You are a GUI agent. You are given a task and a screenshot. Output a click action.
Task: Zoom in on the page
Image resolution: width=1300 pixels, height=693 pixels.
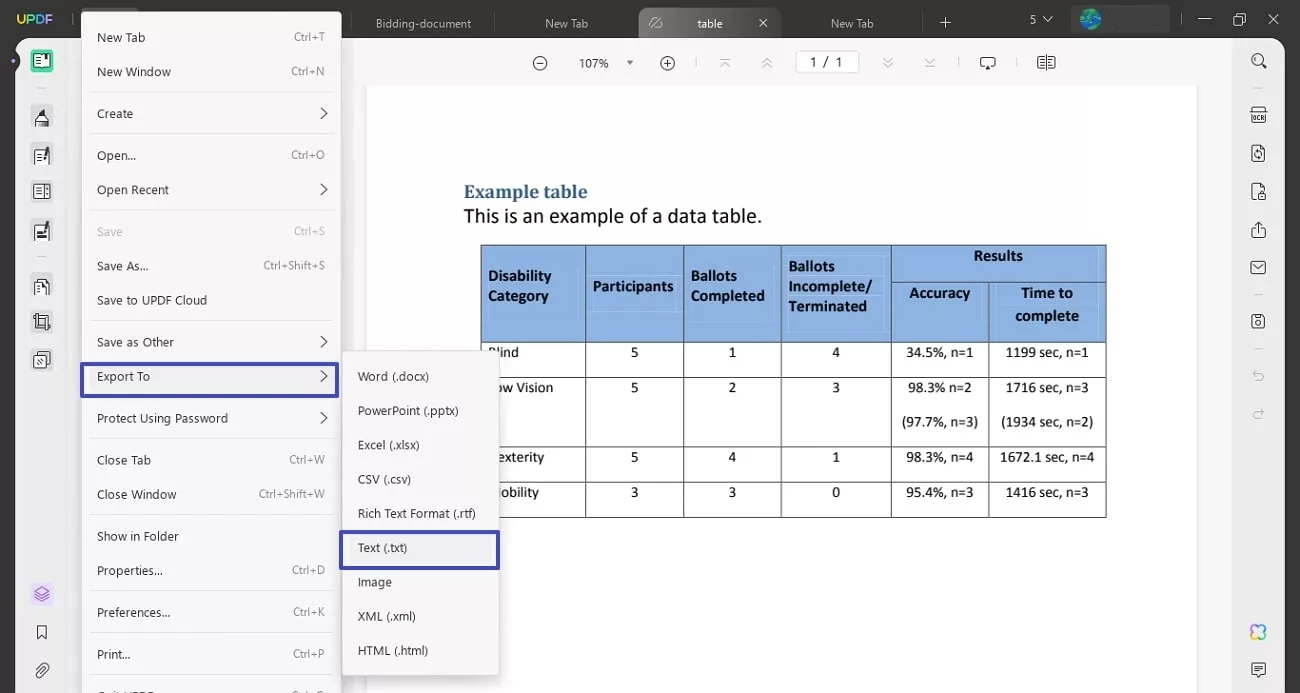667,62
